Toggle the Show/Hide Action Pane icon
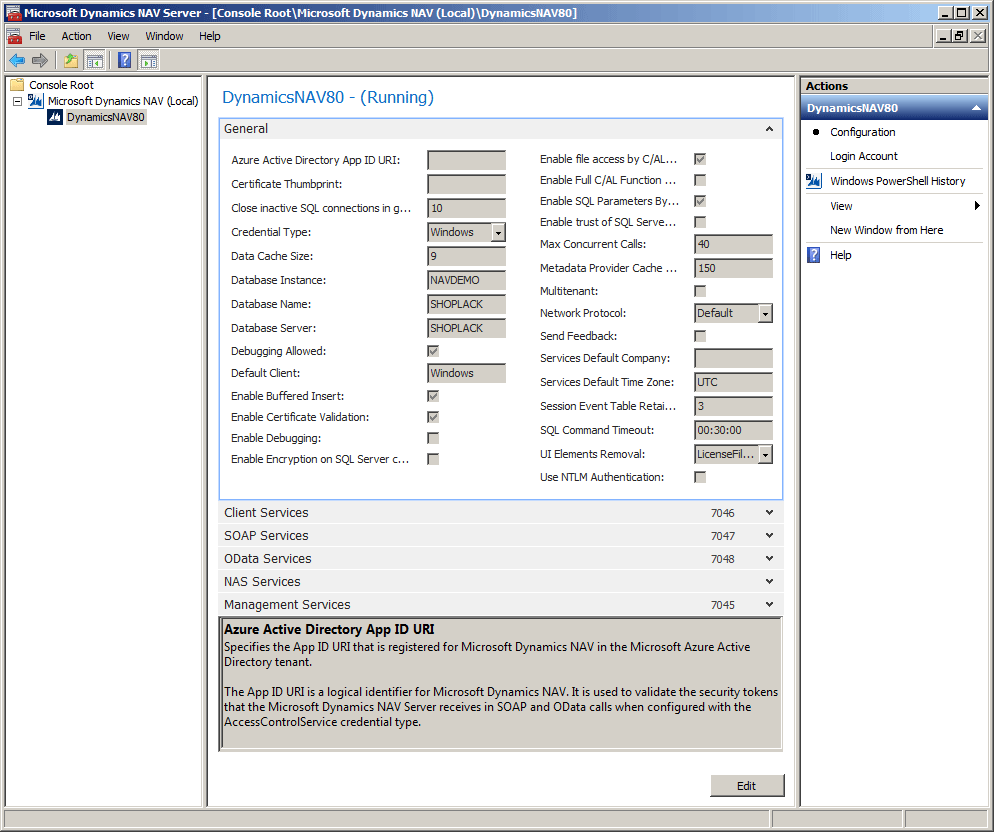The width and height of the screenshot is (994, 832). click(149, 60)
